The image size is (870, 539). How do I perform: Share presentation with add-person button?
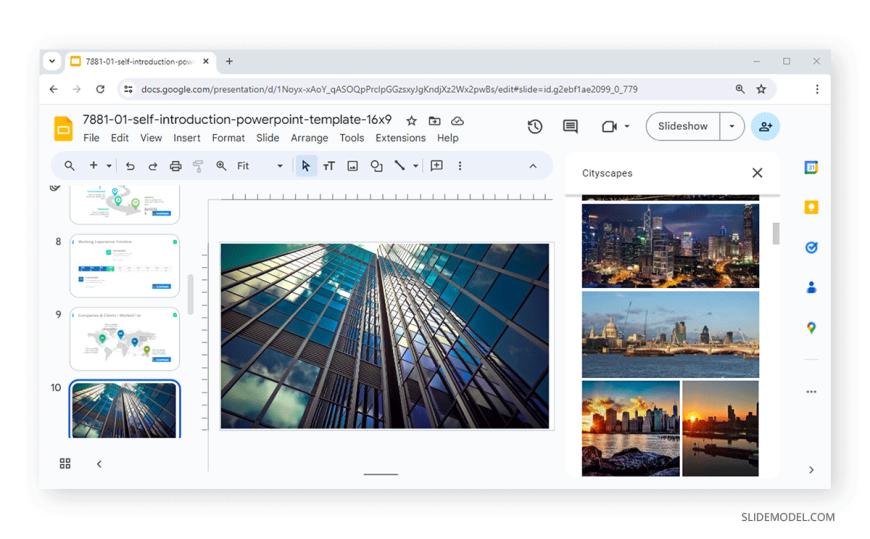tap(765, 126)
